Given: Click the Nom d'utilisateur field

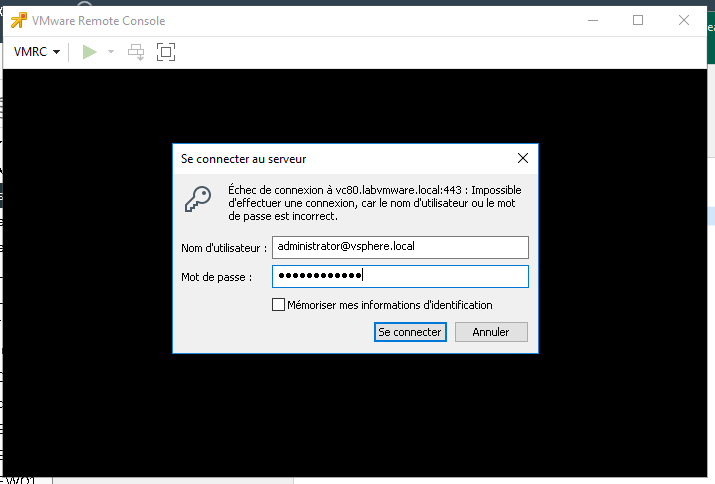Looking at the screenshot, I should pos(400,247).
